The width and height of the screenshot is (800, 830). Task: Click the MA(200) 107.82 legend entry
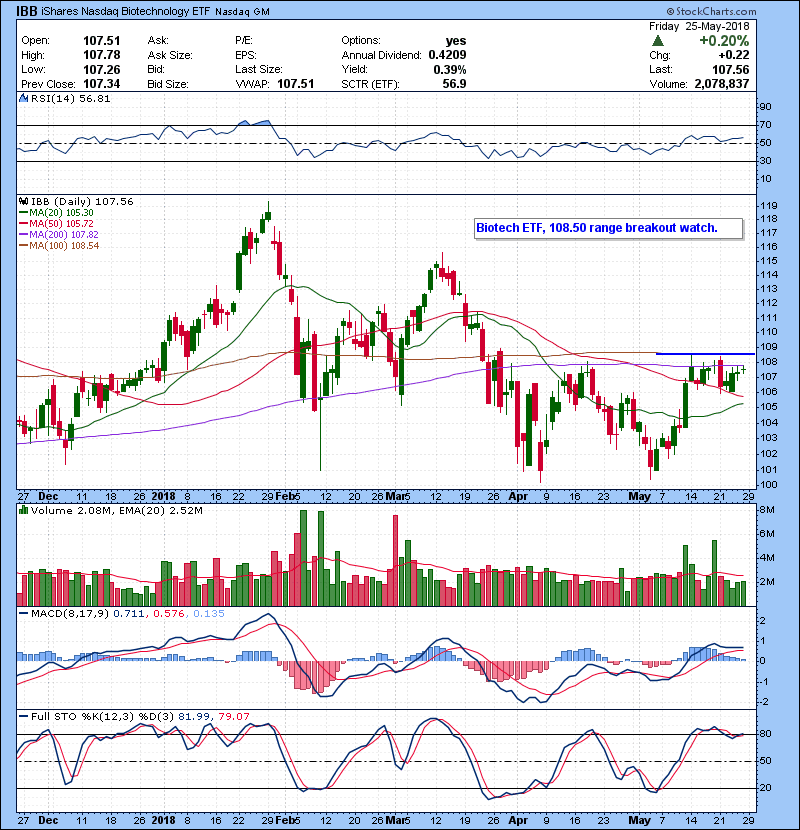[x=59, y=234]
